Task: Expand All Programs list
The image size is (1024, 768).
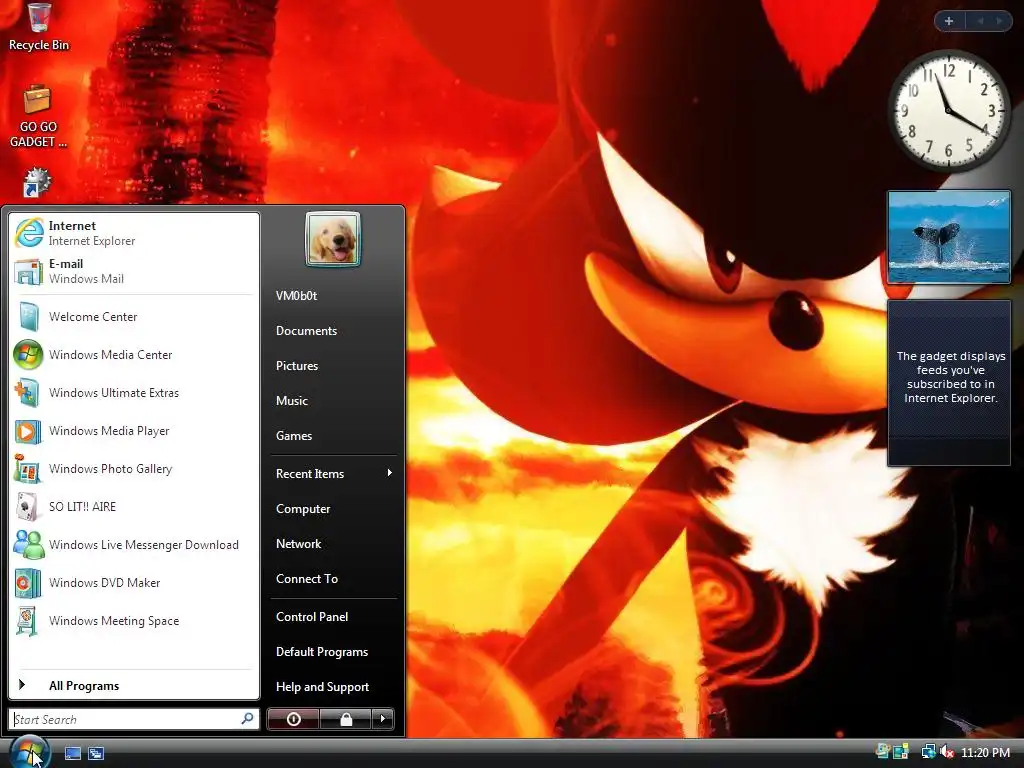Action: click(134, 686)
